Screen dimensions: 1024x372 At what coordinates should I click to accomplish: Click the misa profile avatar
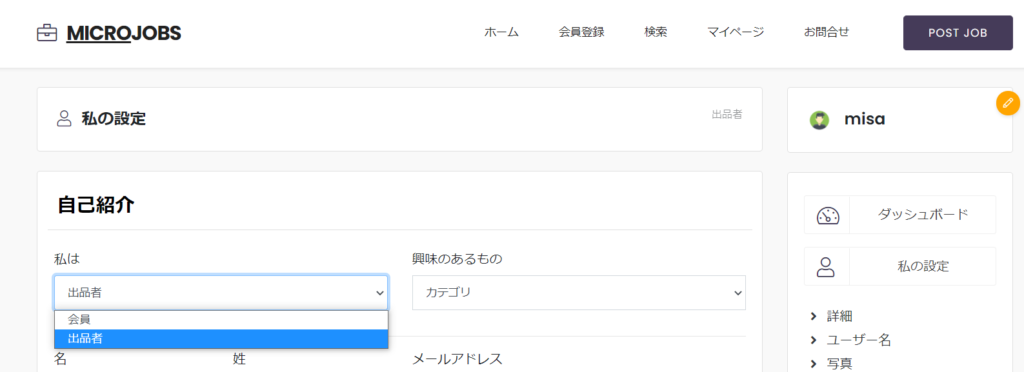click(819, 119)
